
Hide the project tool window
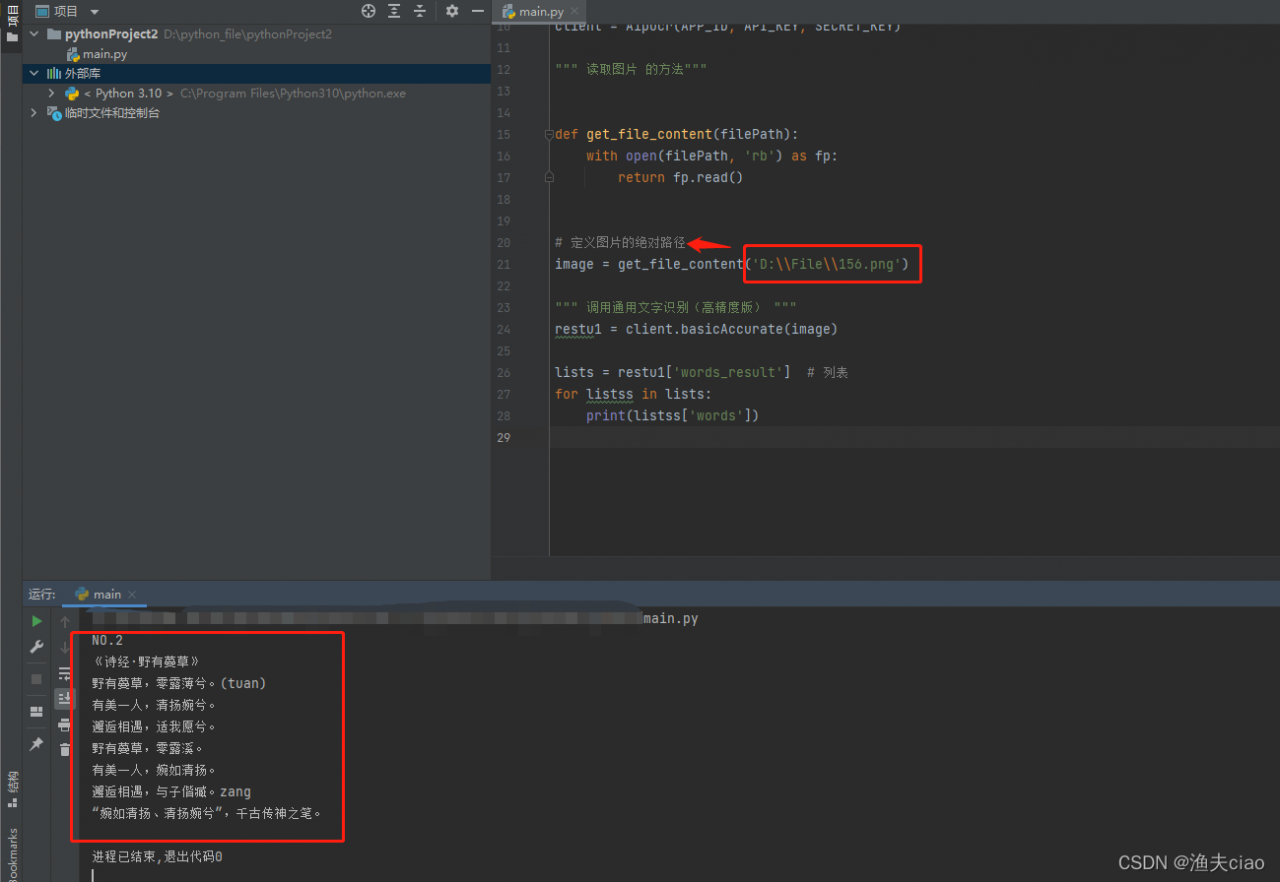[x=477, y=11]
